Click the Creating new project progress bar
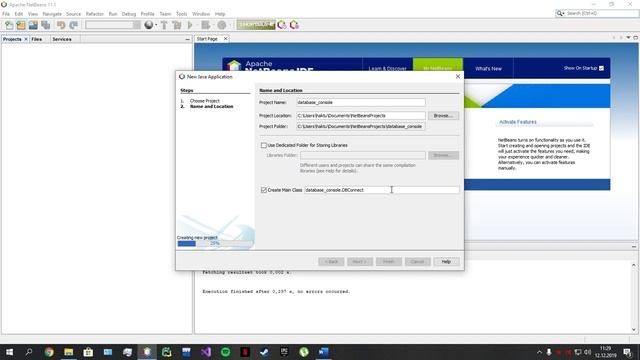The width and height of the screenshot is (640, 360). tap(215, 244)
